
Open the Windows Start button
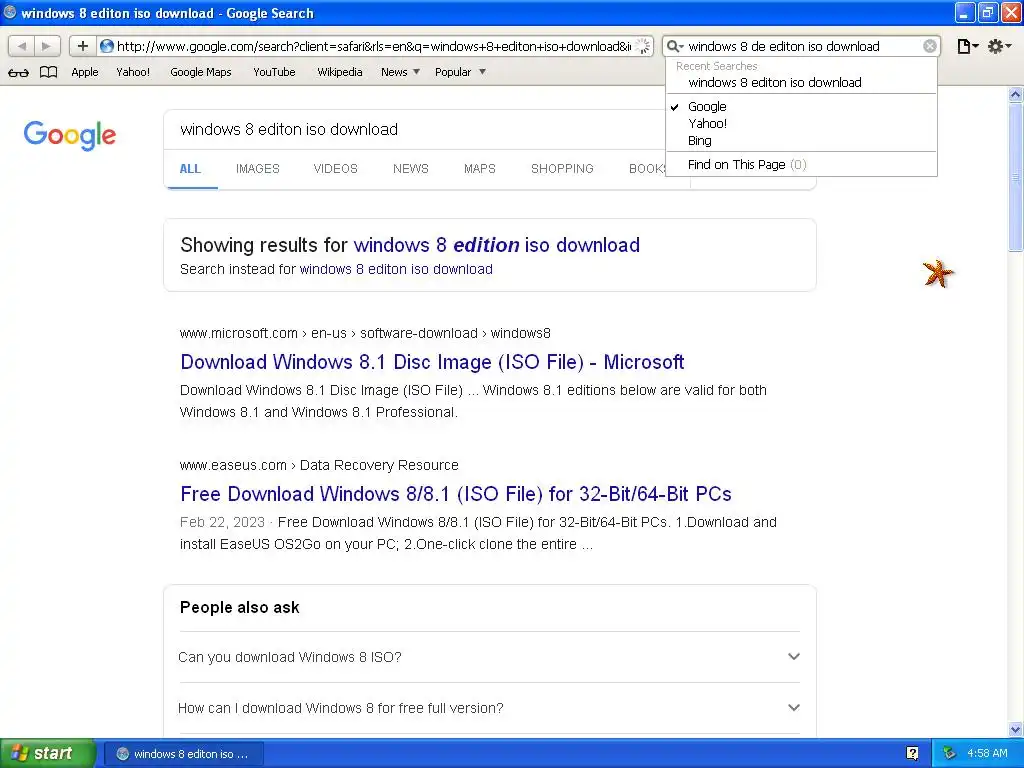[x=48, y=753]
